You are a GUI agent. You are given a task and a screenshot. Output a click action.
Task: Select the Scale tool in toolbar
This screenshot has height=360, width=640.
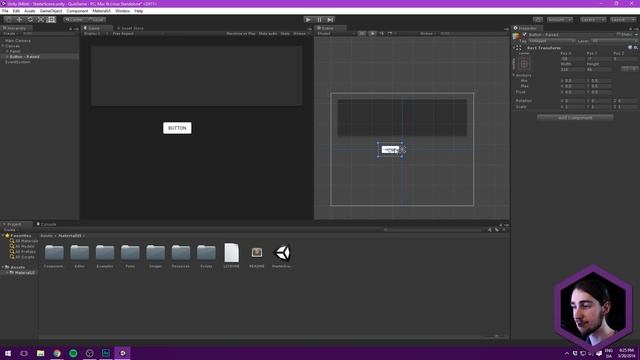40,20
